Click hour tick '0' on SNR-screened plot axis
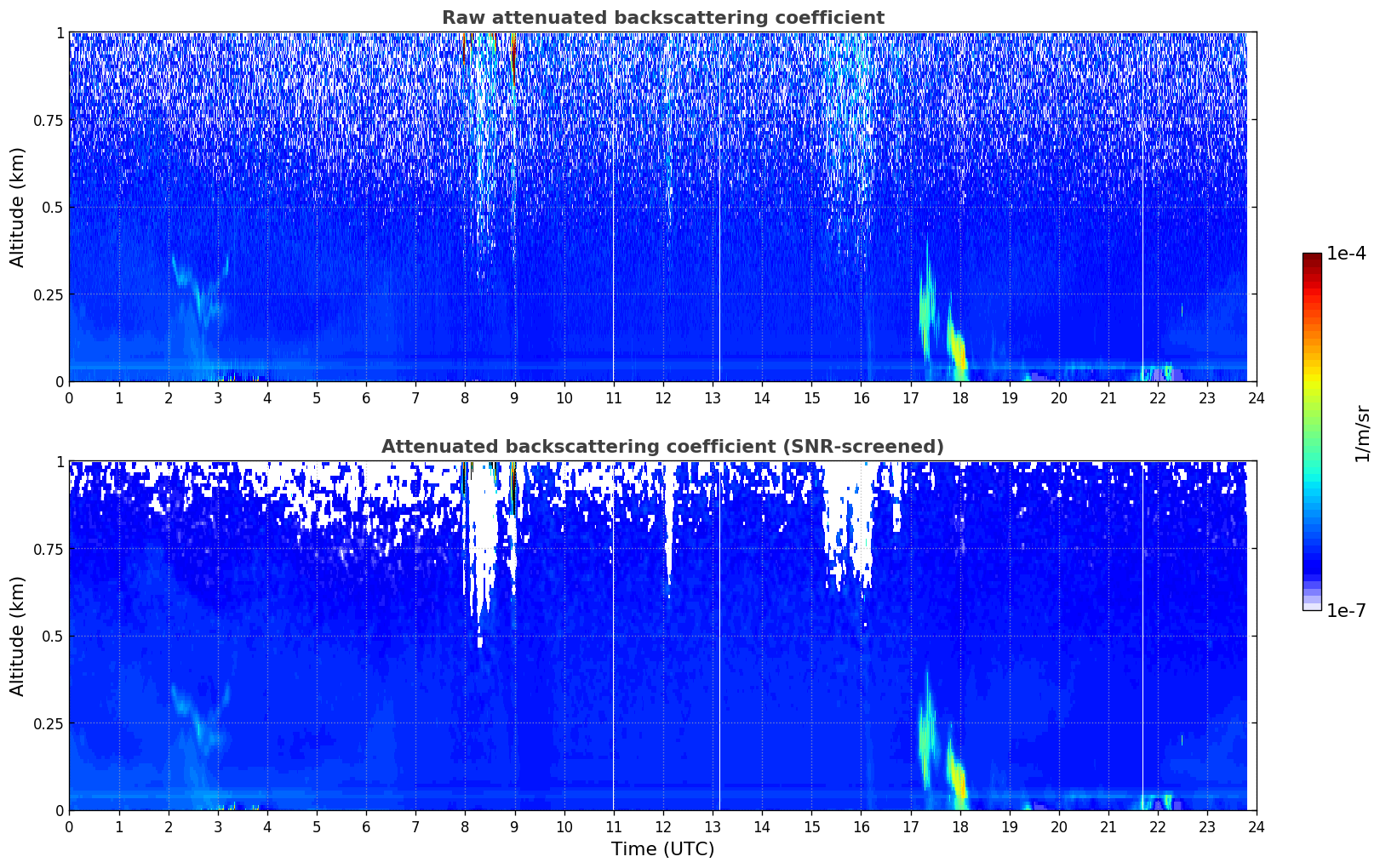The image size is (1380, 868). [x=69, y=826]
